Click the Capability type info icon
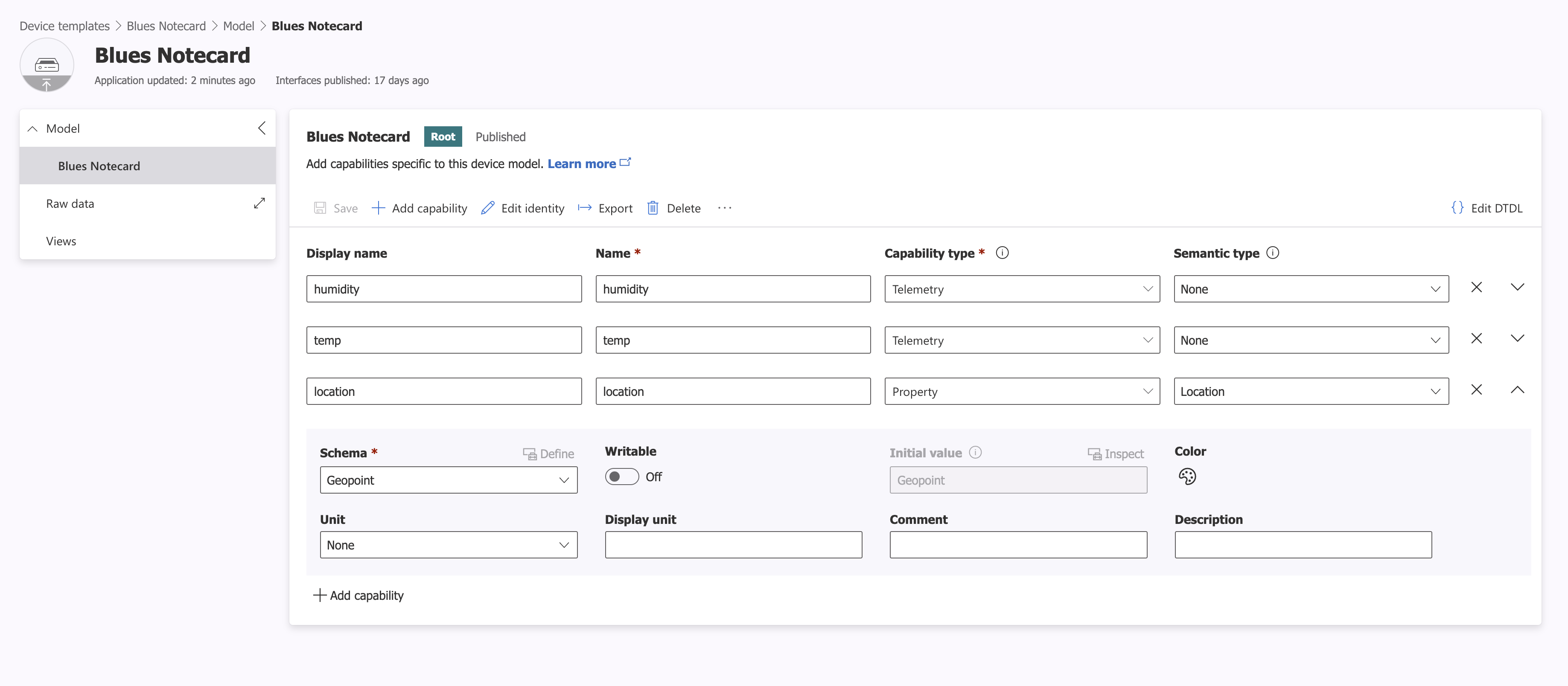 pos(1002,253)
